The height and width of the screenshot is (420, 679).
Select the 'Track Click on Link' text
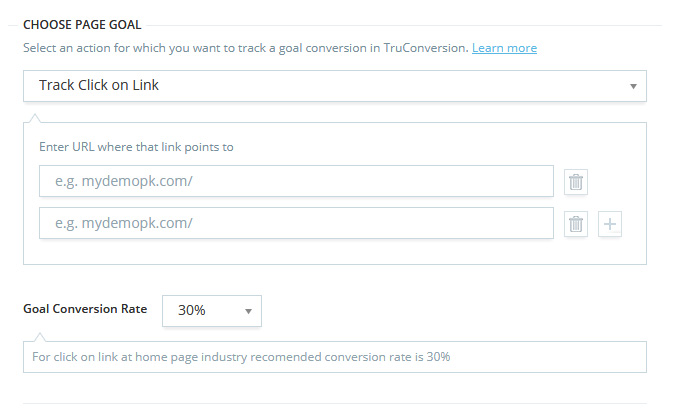coord(99,86)
